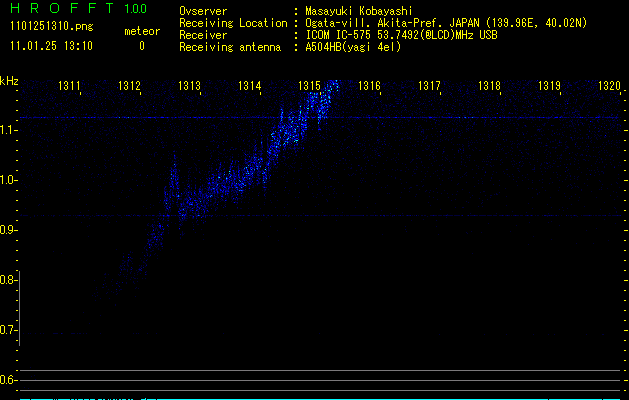629x400 pixels.
Task: Click the 1311 time axis marker
Action: coord(69,86)
